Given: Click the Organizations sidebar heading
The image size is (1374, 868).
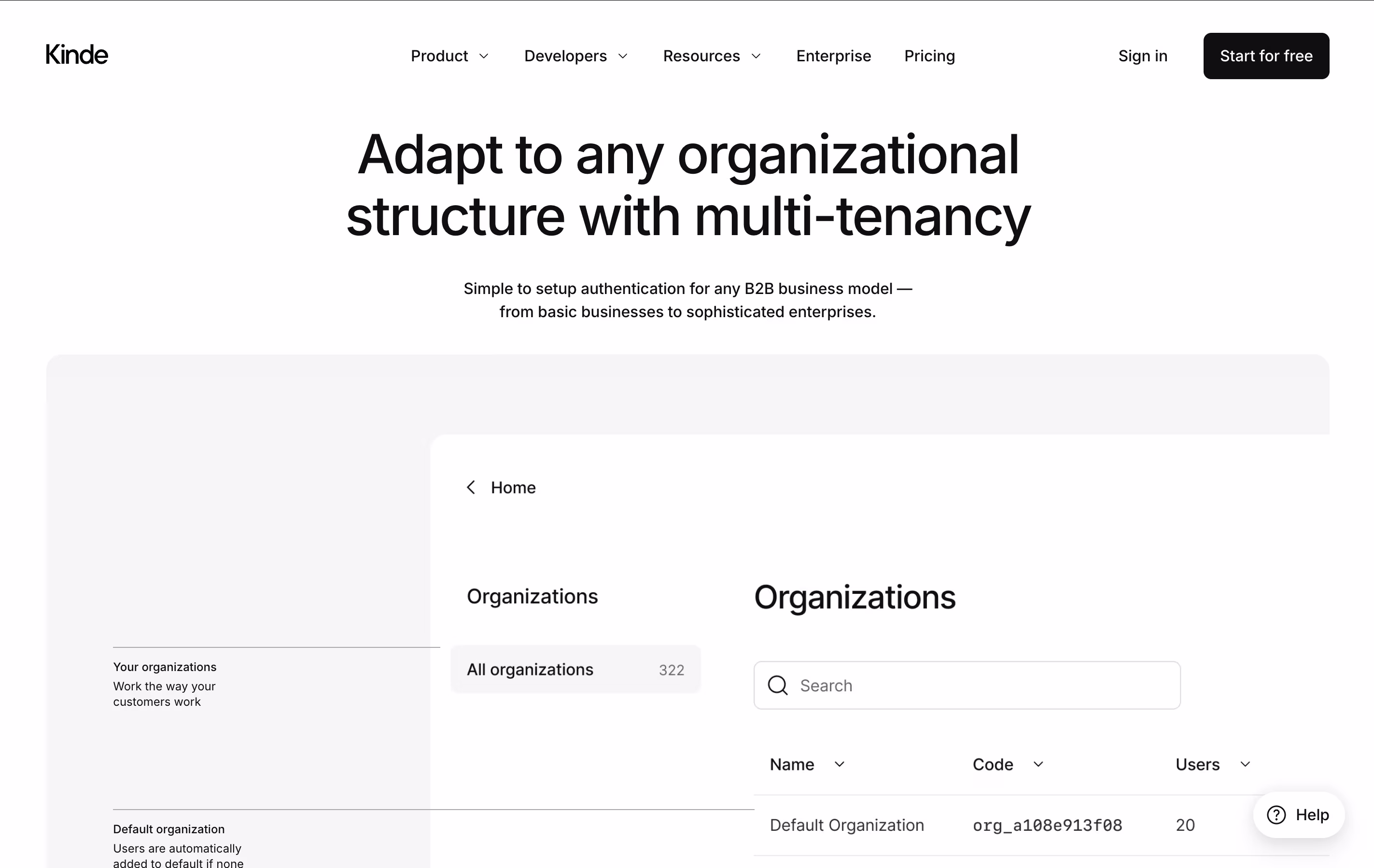Looking at the screenshot, I should (532, 596).
